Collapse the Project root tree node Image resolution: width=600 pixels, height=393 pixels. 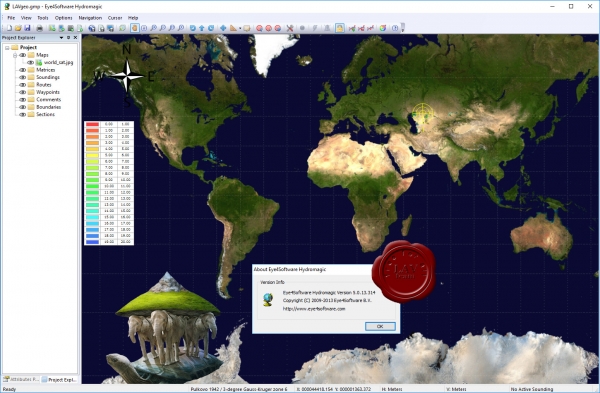tap(7, 47)
